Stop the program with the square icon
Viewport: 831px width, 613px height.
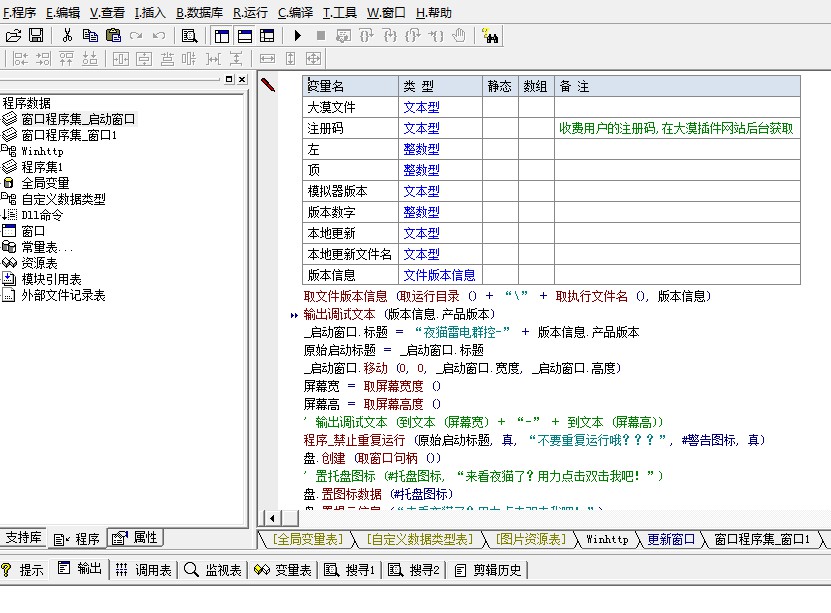coord(321,35)
